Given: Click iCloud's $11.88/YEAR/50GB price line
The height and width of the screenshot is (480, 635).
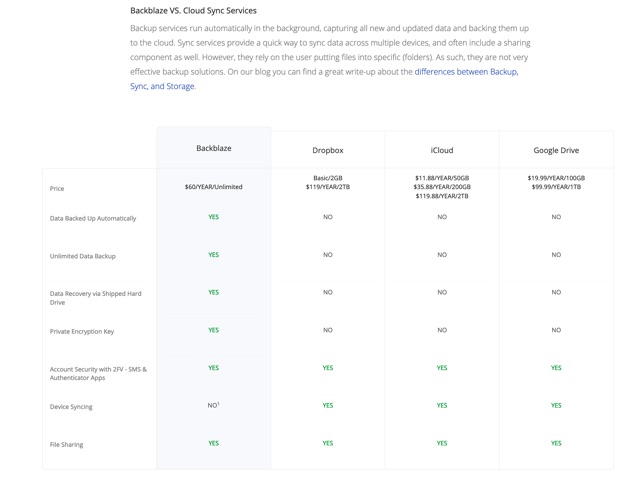Looking at the screenshot, I should 442,178.
